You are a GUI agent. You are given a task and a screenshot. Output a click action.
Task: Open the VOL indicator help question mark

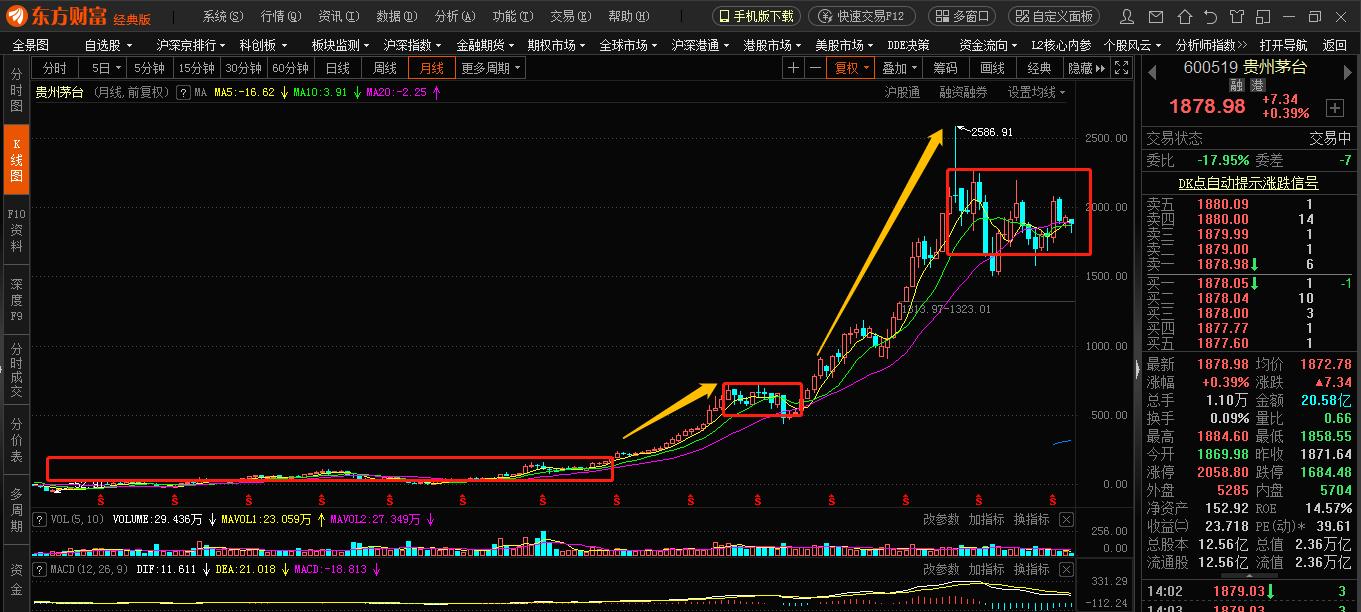[39, 520]
